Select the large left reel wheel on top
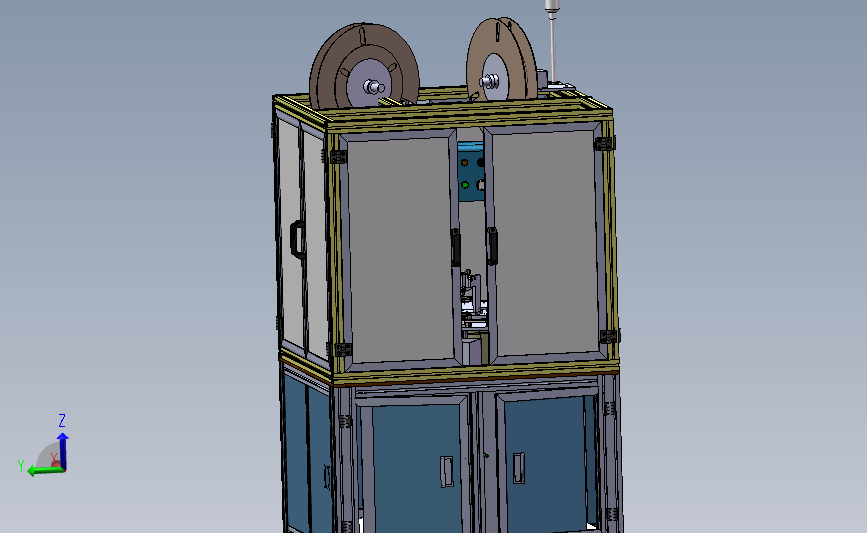This screenshot has height=533, width=867. 363,66
